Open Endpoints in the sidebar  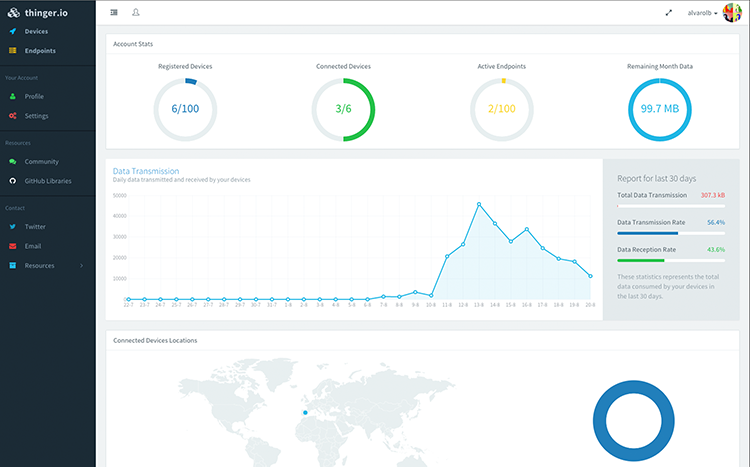(40, 51)
